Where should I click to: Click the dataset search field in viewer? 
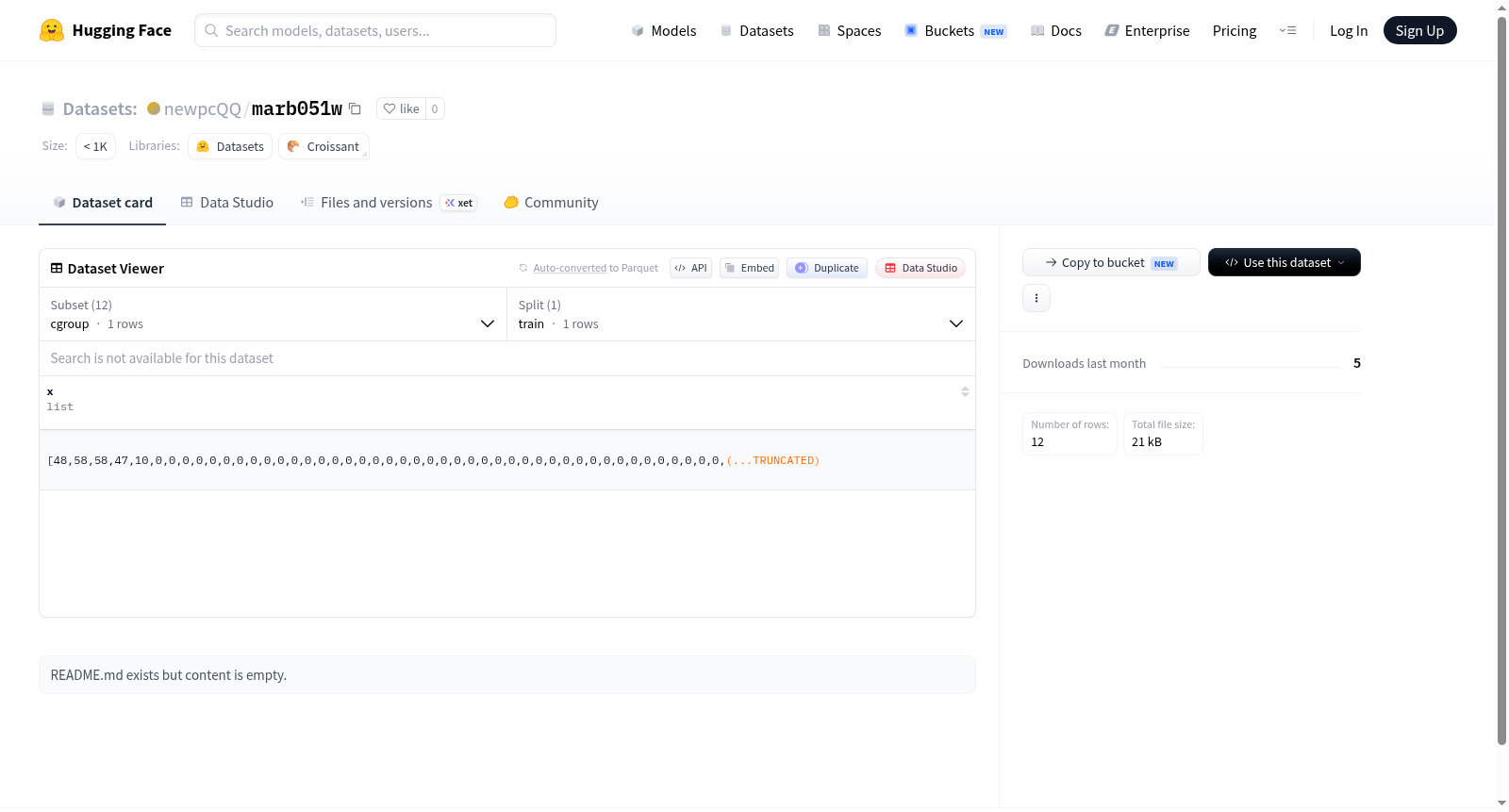[x=507, y=358]
